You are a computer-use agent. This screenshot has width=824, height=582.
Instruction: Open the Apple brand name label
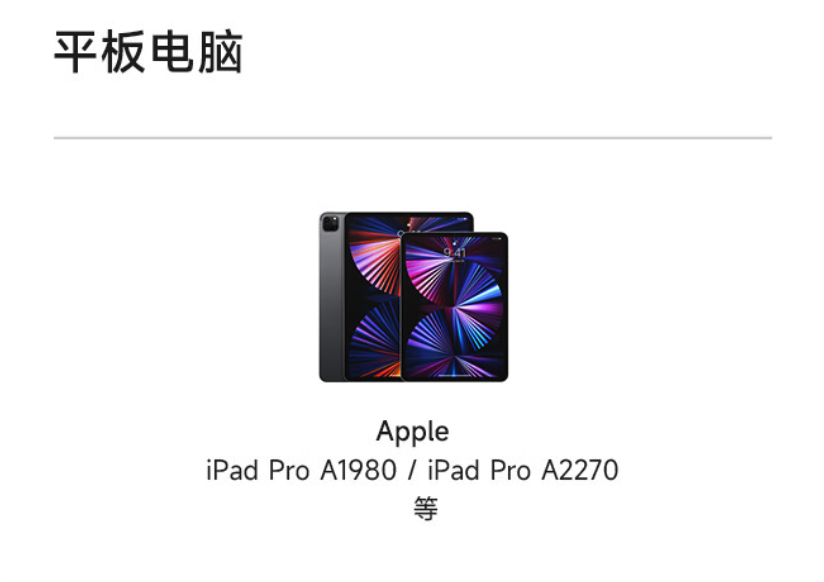point(413,432)
